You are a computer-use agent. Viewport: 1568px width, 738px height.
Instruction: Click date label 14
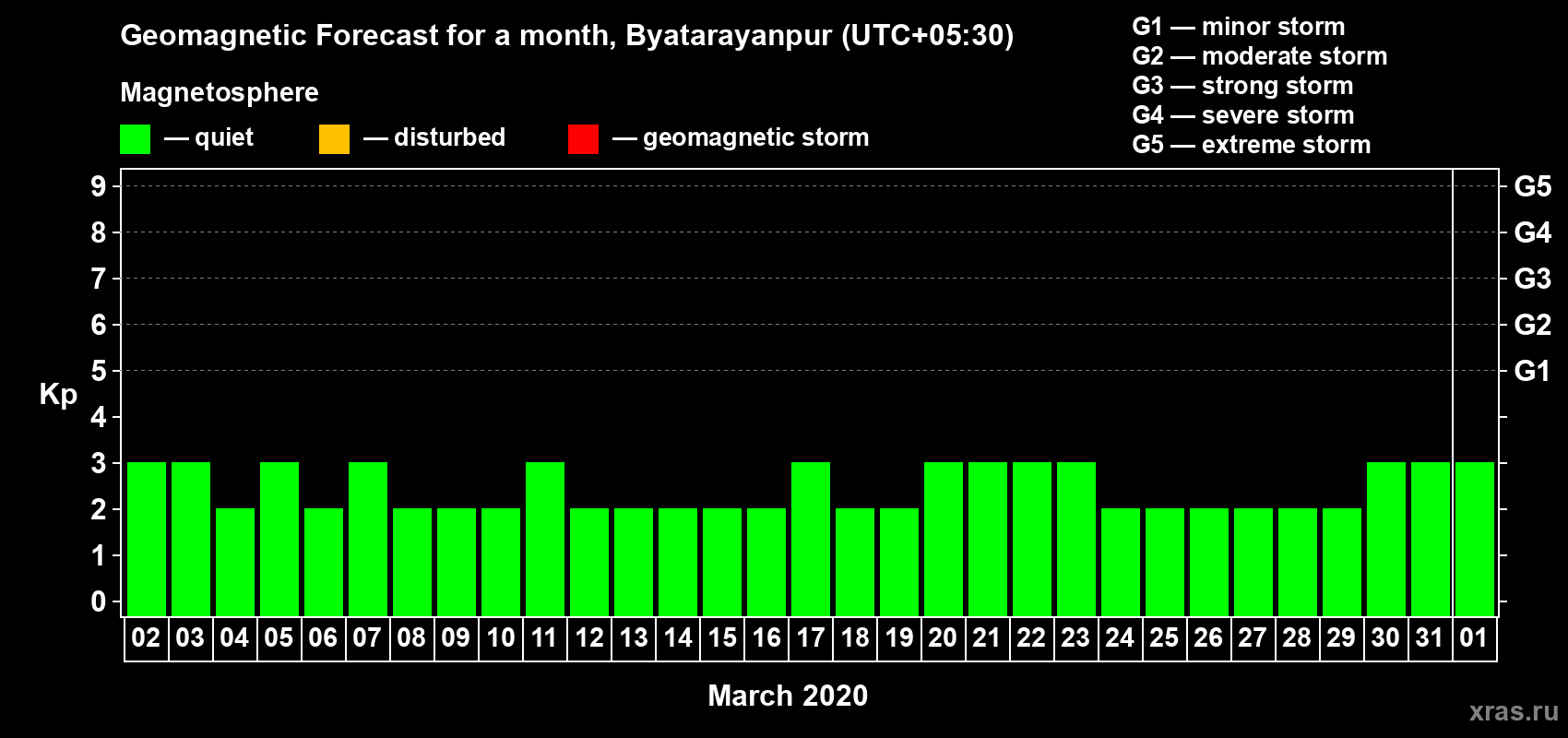[678, 638]
